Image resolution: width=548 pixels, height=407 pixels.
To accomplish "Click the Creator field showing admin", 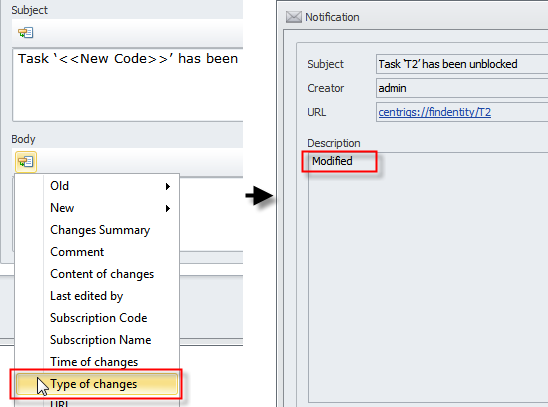I will 462,88.
